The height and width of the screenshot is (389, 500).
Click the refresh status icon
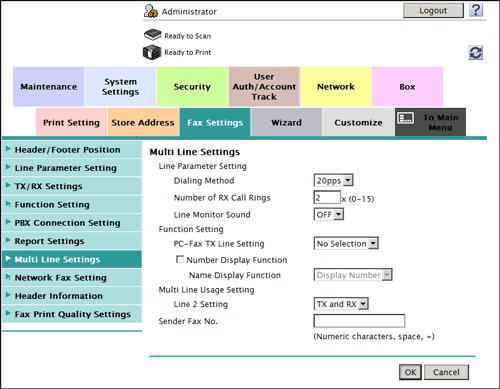click(x=476, y=53)
